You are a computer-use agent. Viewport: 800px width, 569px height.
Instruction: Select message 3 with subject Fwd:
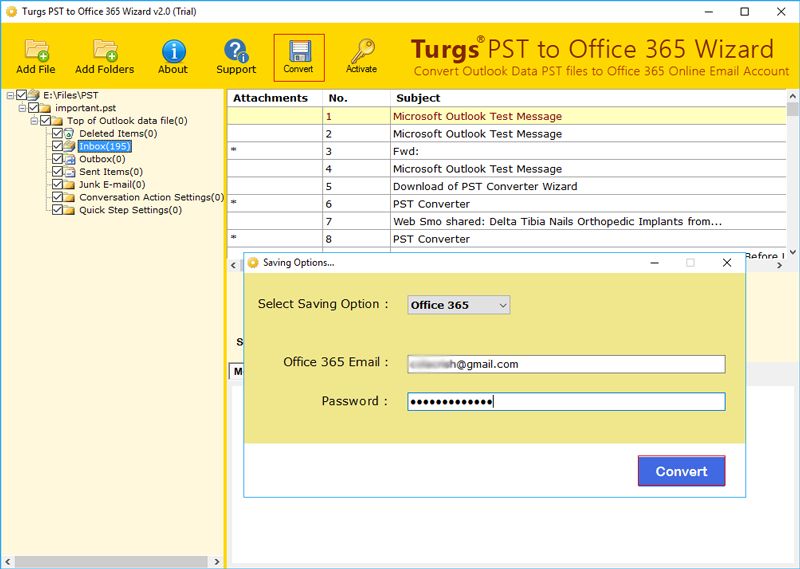tap(507, 151)
